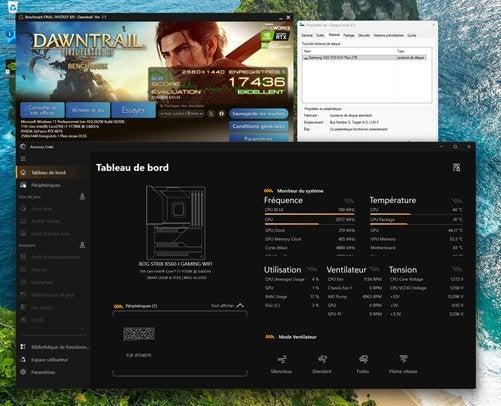The image size is (501, 406).
Task: Open Périphériques in the Armoury Crate sidebar
Action: coord(45,185)
